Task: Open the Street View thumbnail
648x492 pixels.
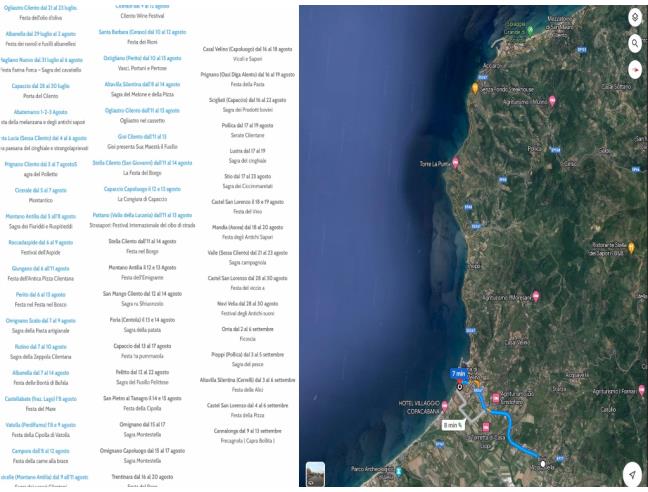Action: [x=314, y=475]
